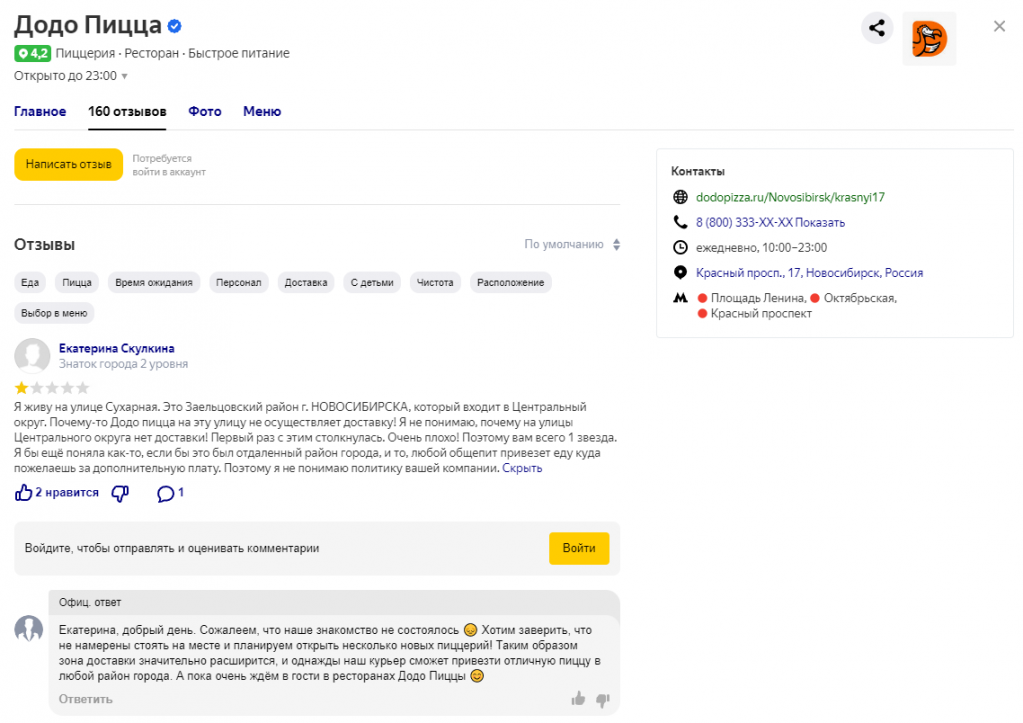Click the share icon near the logo
This screenshot has height=723, width=1023.
(877, 28)
